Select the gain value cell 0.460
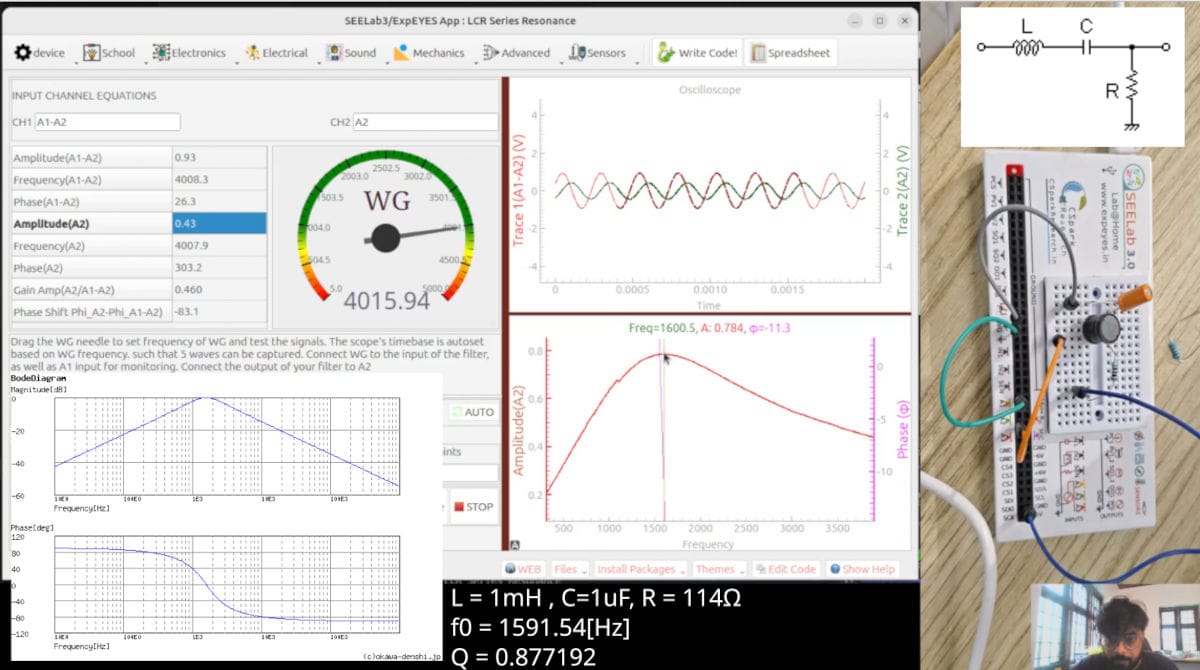 (x=219, y=290)
